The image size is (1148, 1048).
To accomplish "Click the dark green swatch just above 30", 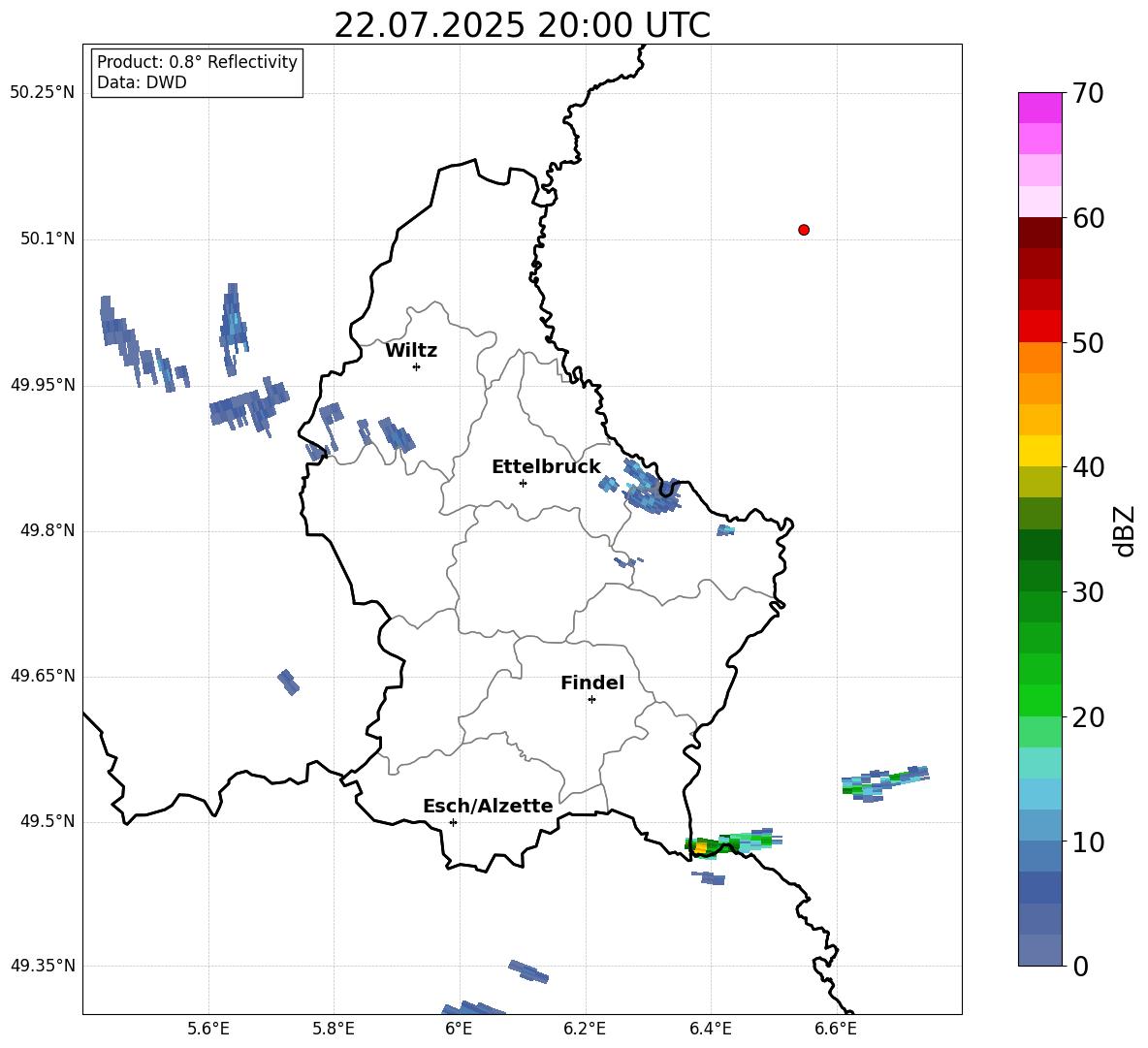I will (1040, 576).
